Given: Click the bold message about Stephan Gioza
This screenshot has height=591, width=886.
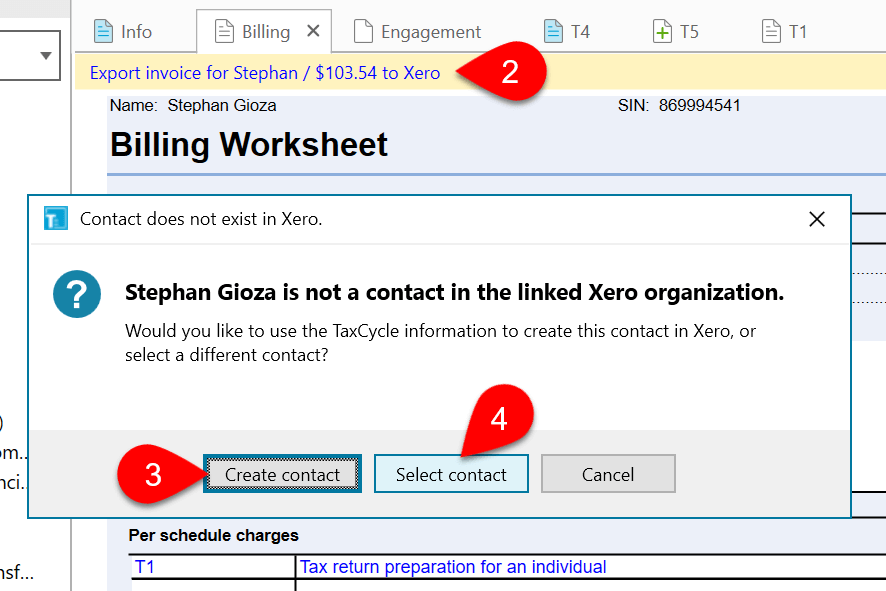Looking at the screenshot, I should [x=454, y=293].
